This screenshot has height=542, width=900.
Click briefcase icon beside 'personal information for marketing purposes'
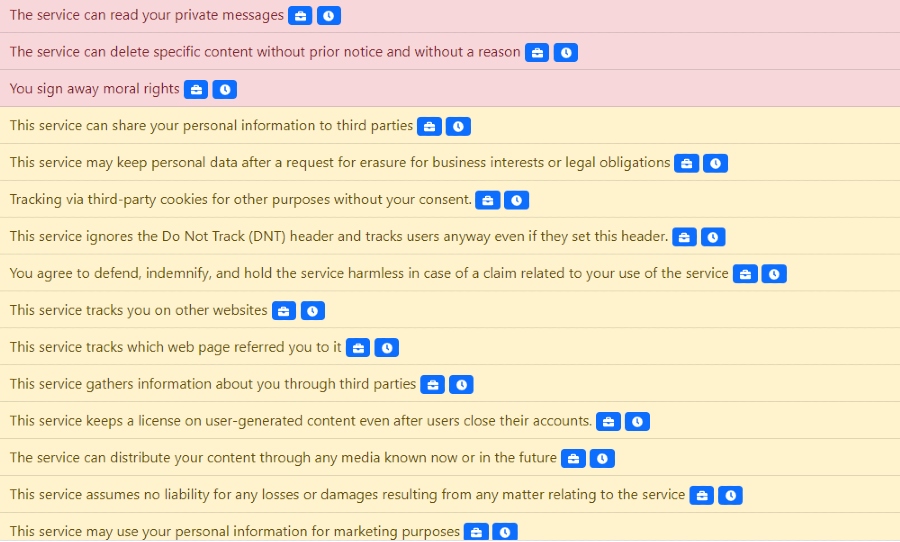[x=476, y=532]
